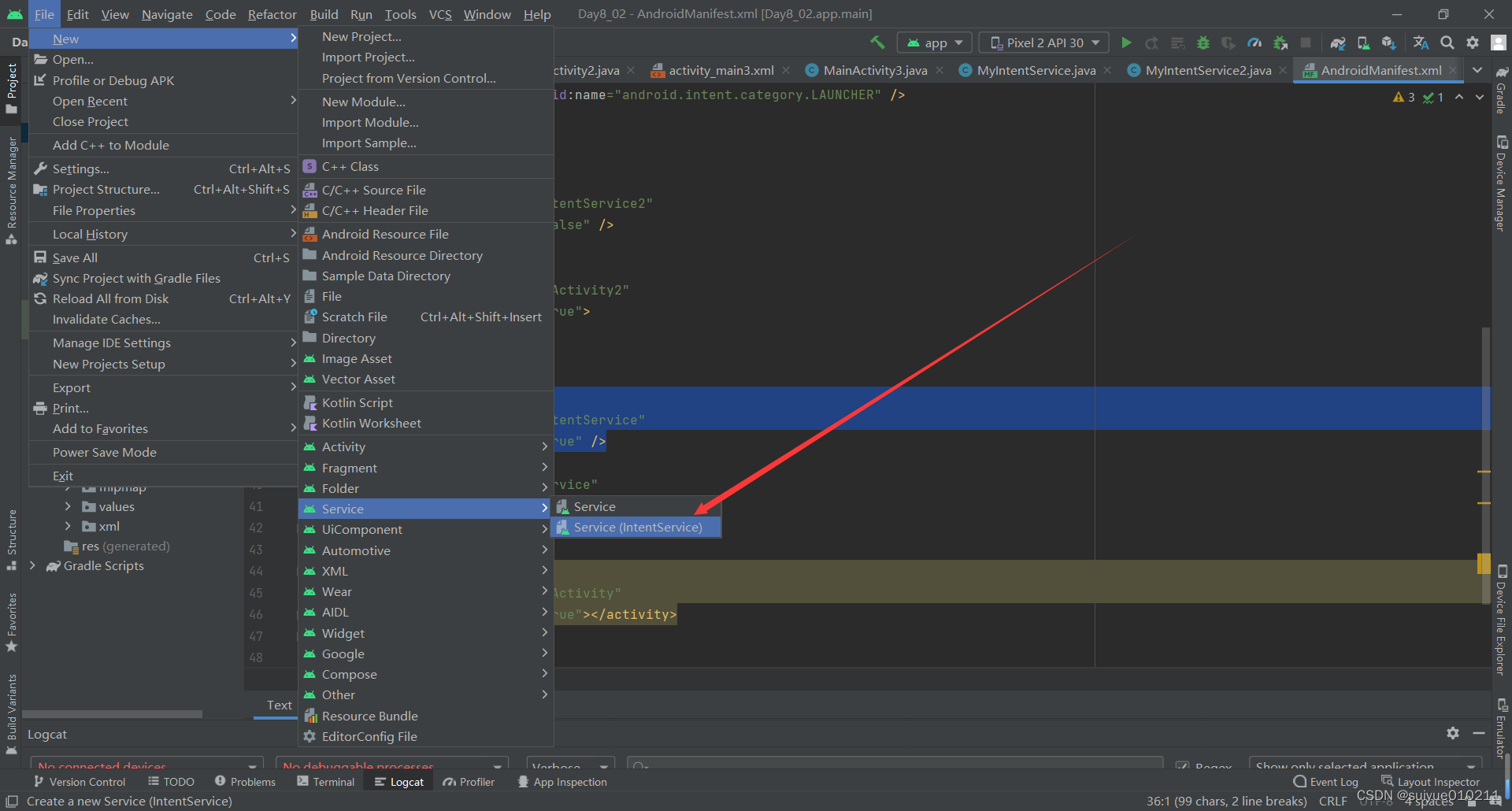This screenshot has width=1512, height=811.
Task: Open IDE Settings gear icon
Action: (x=1472, y=42)
